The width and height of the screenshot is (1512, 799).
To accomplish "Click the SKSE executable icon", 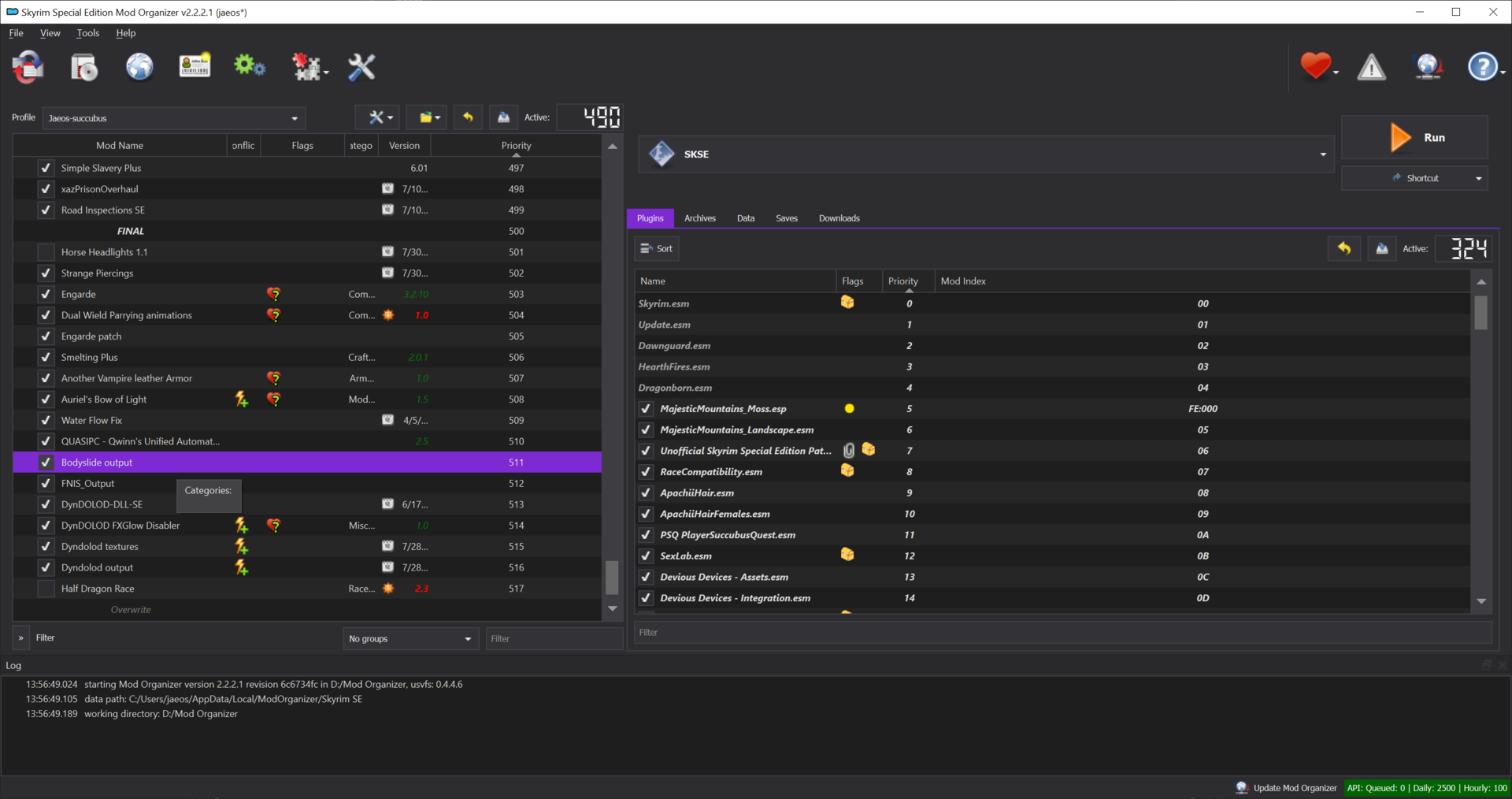I will coord(661,154).
